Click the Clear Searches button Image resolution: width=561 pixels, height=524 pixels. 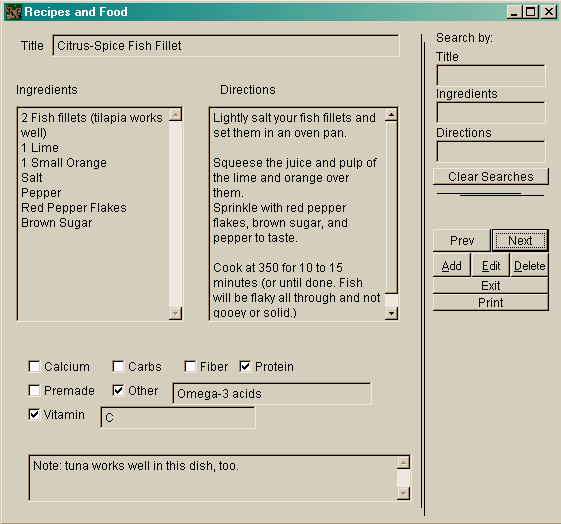coord(491,177)
